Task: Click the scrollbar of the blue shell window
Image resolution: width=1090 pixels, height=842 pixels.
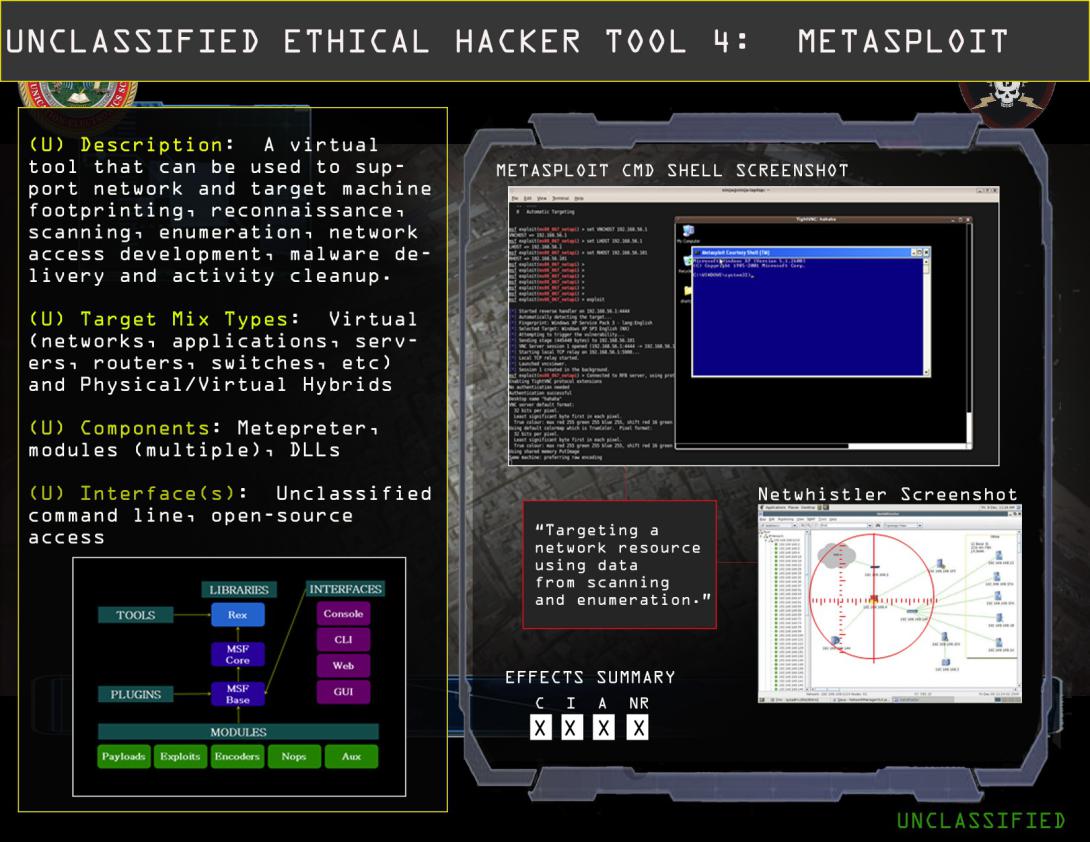Action: [x=927, y=316]
